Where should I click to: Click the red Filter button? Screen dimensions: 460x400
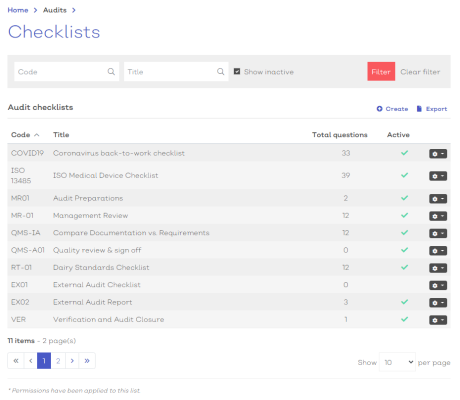click(x=381, y=71)
